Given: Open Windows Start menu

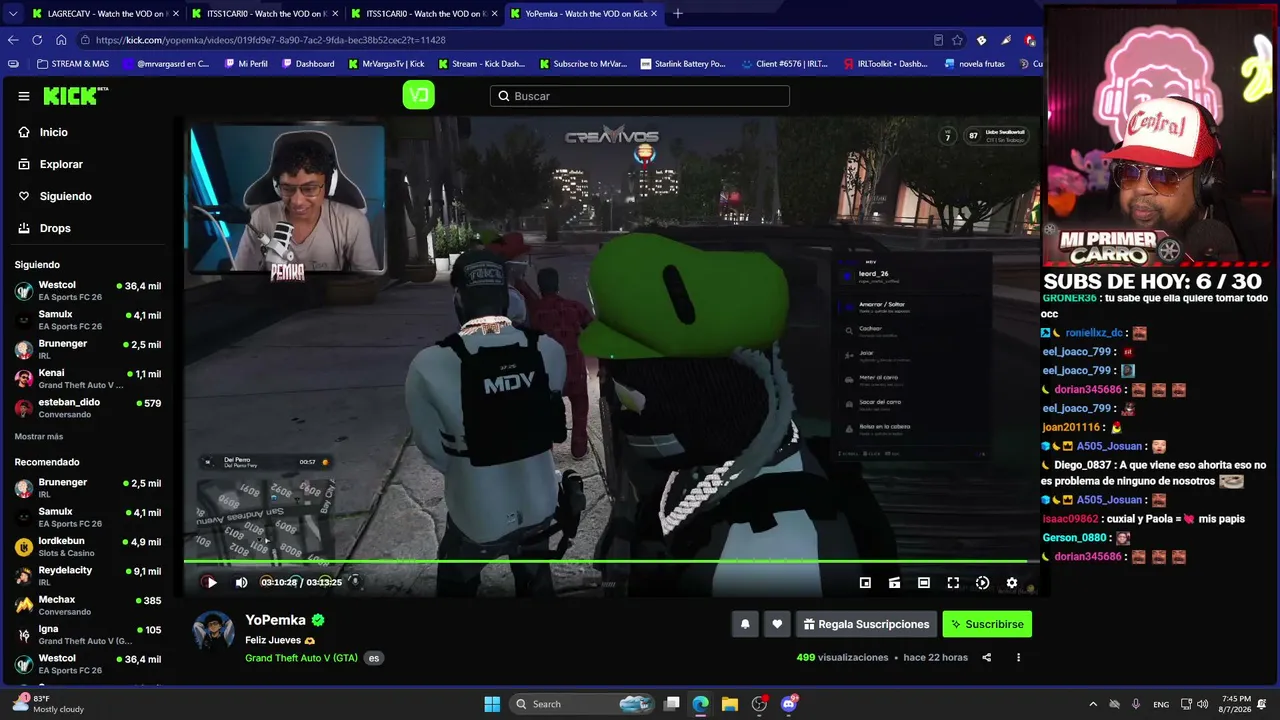Looking at the screenshot, I should point(492,704).
